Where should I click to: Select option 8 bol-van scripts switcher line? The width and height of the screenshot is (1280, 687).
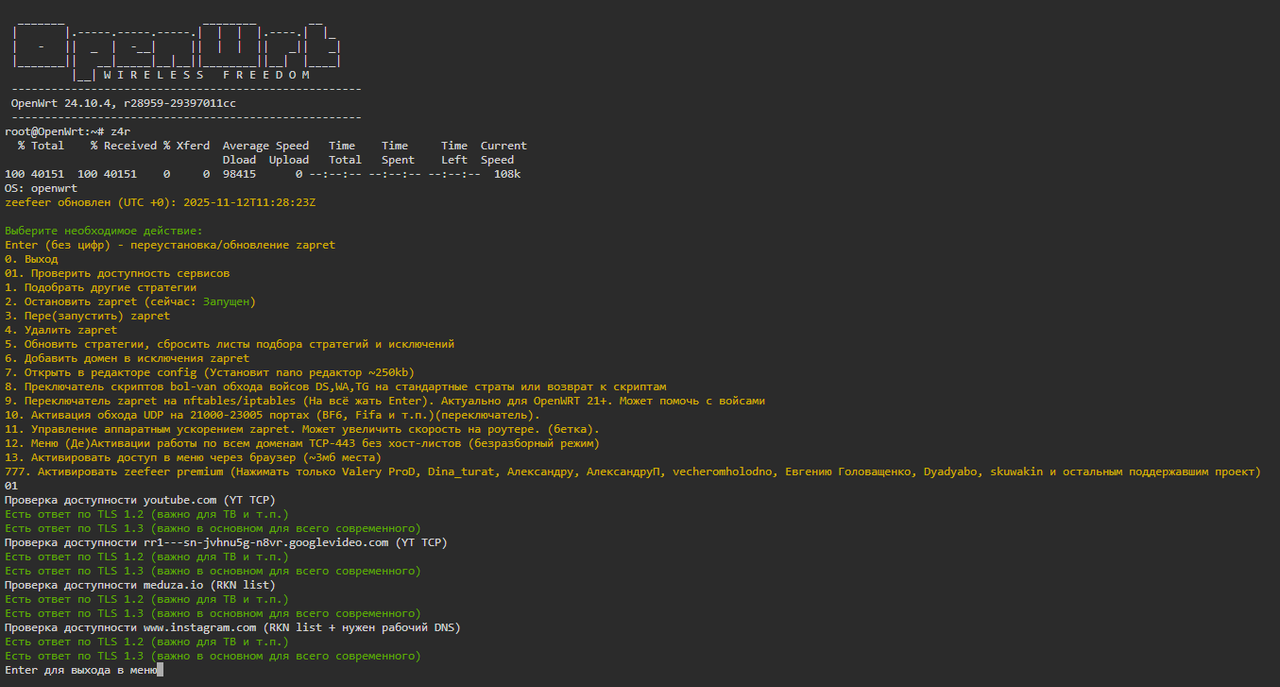(335, 386)
